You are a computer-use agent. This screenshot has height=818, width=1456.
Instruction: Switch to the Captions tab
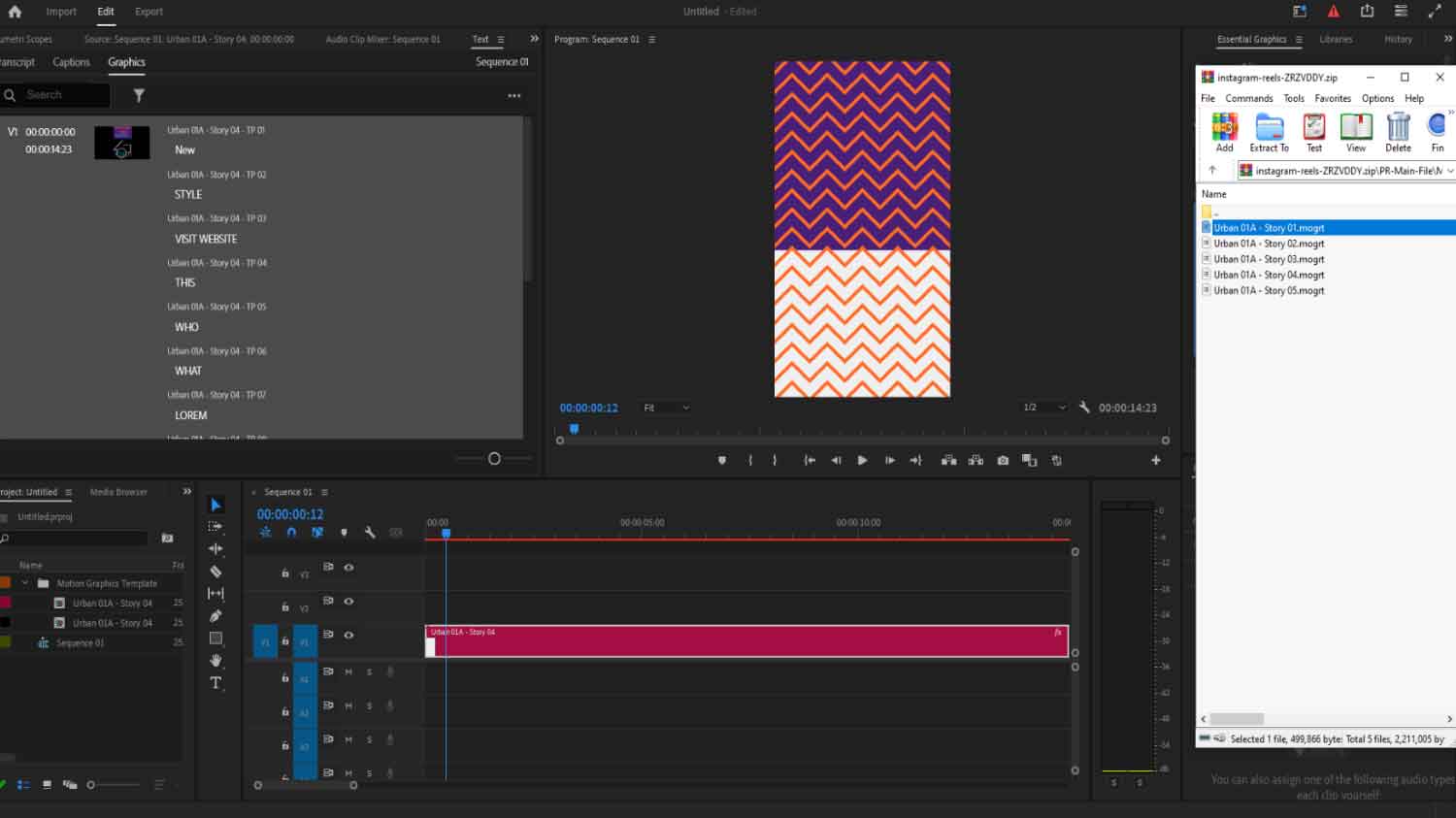coord(71,61)
